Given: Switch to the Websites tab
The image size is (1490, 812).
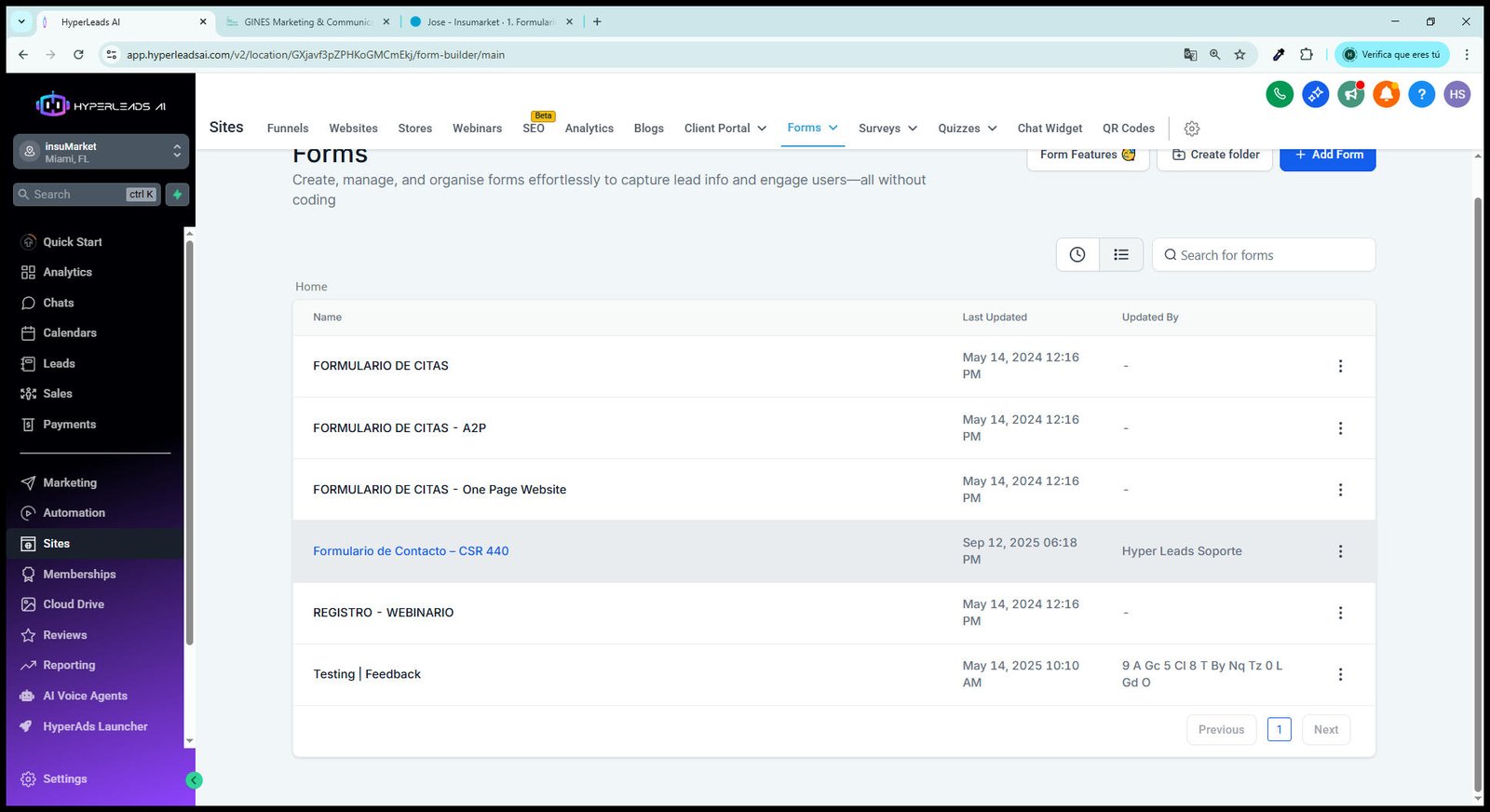Looking at the screenshot, I should [353, 129].
